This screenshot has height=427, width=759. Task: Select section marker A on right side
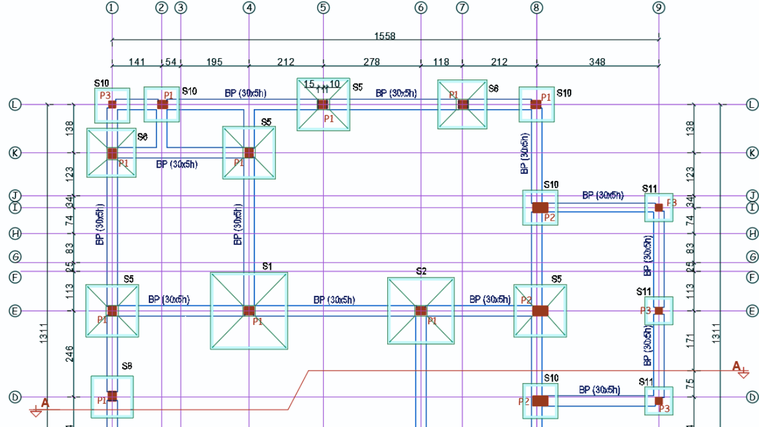pyautogui.click(x=737, y=366)
